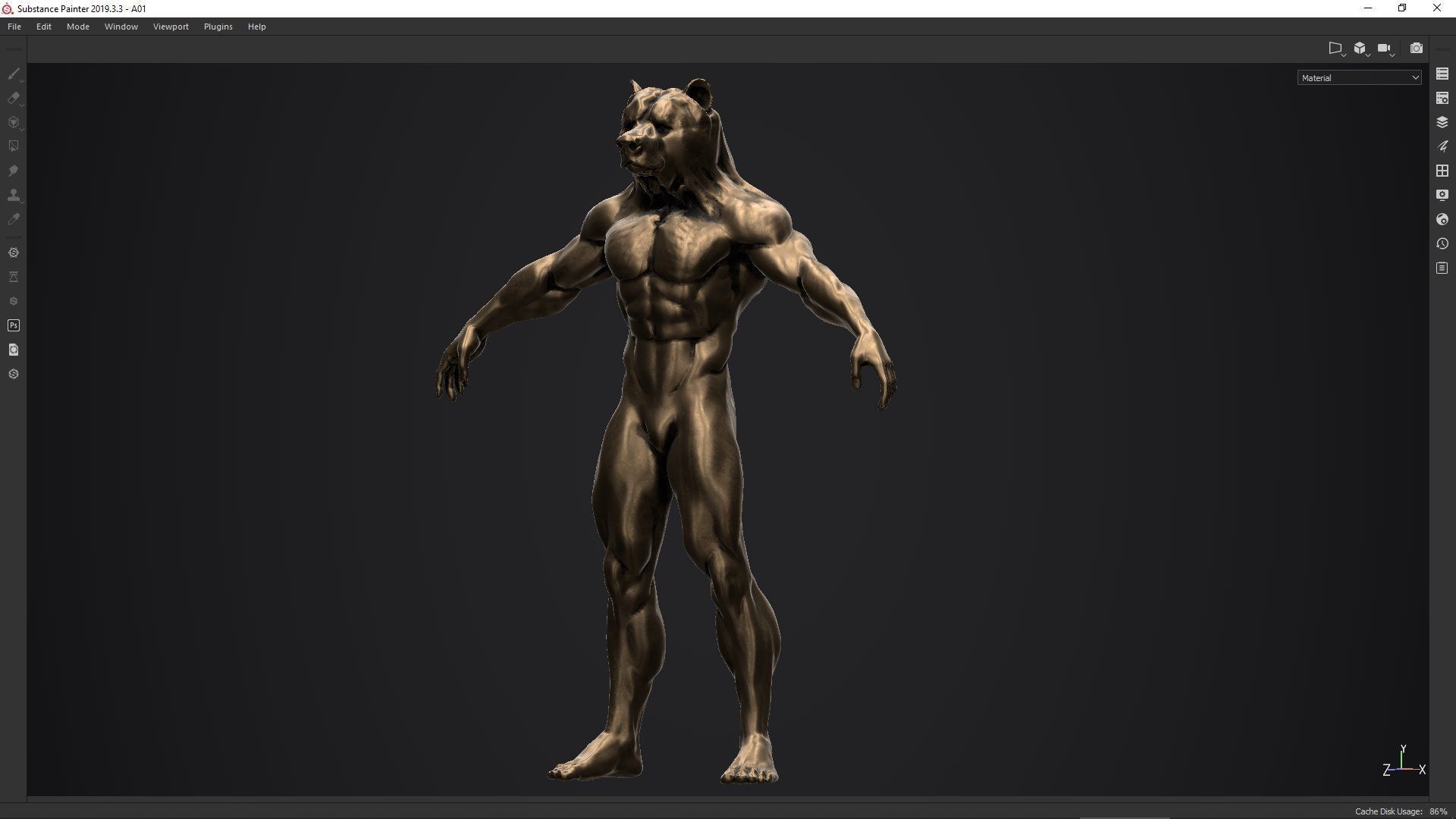This screenshot has width=1456, height=819.
Task: Click the dimmed Substance icon above Ps
Action: (13, 301)
